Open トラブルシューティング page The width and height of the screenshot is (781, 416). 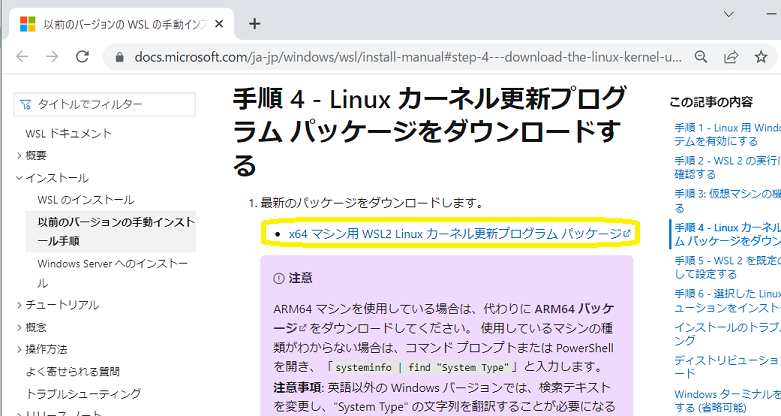point(83,394)
